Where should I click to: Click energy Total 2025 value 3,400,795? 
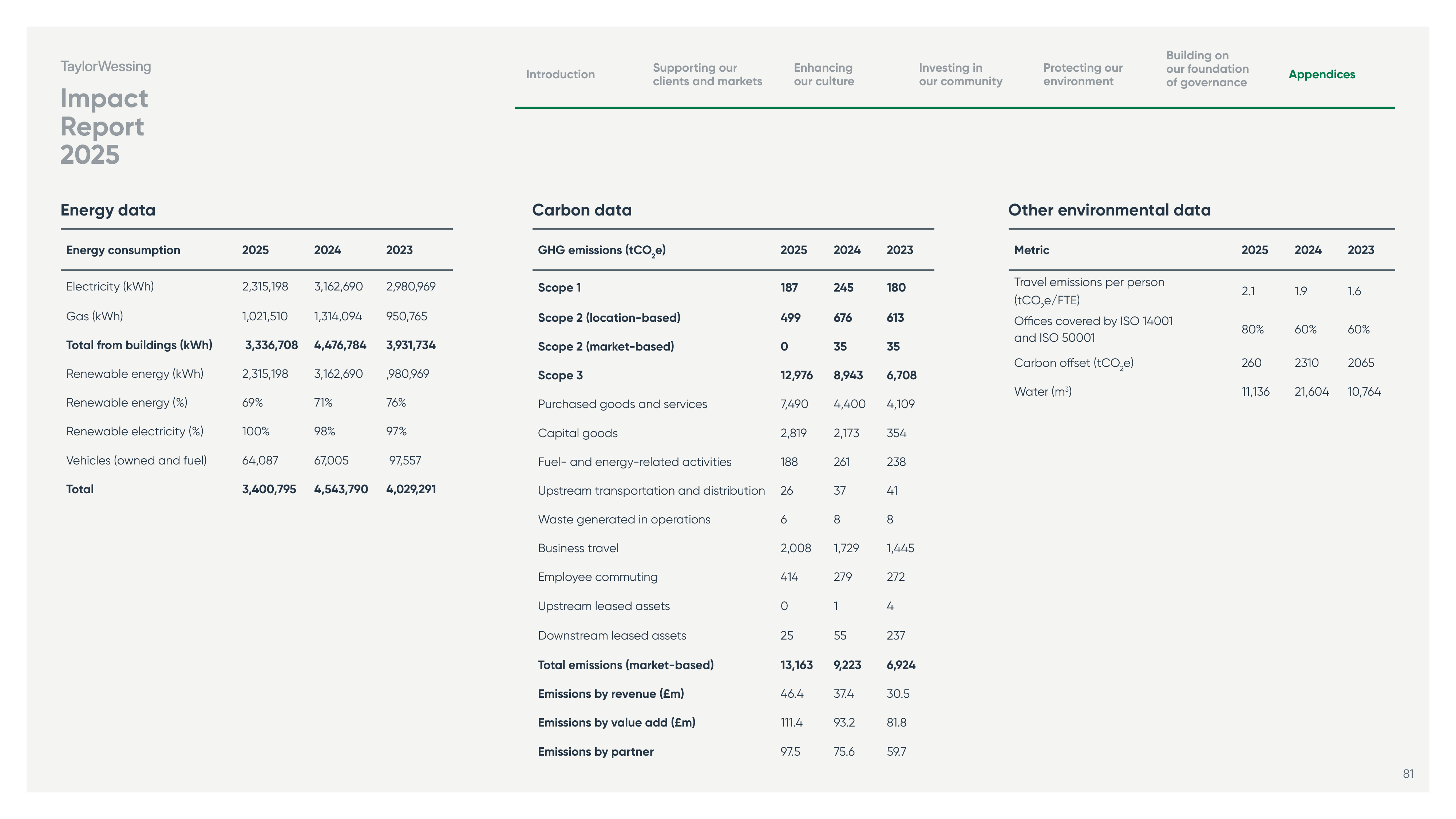click(269, 489)
